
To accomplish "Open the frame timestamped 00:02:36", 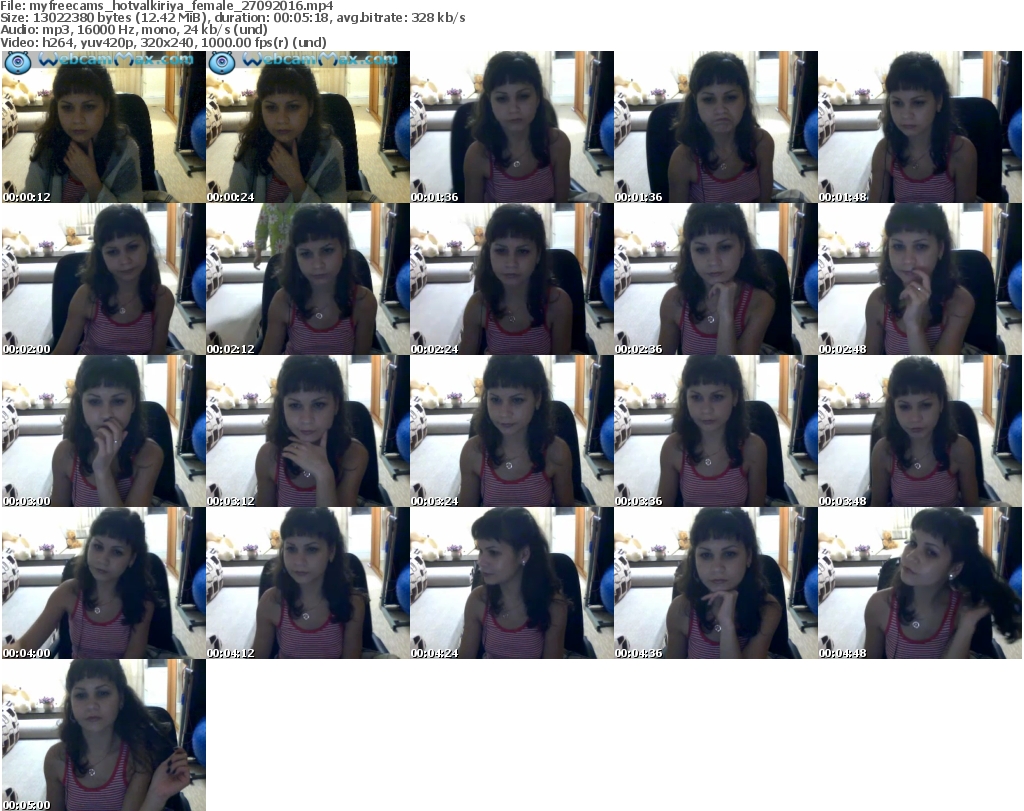I will pos(715,279).
